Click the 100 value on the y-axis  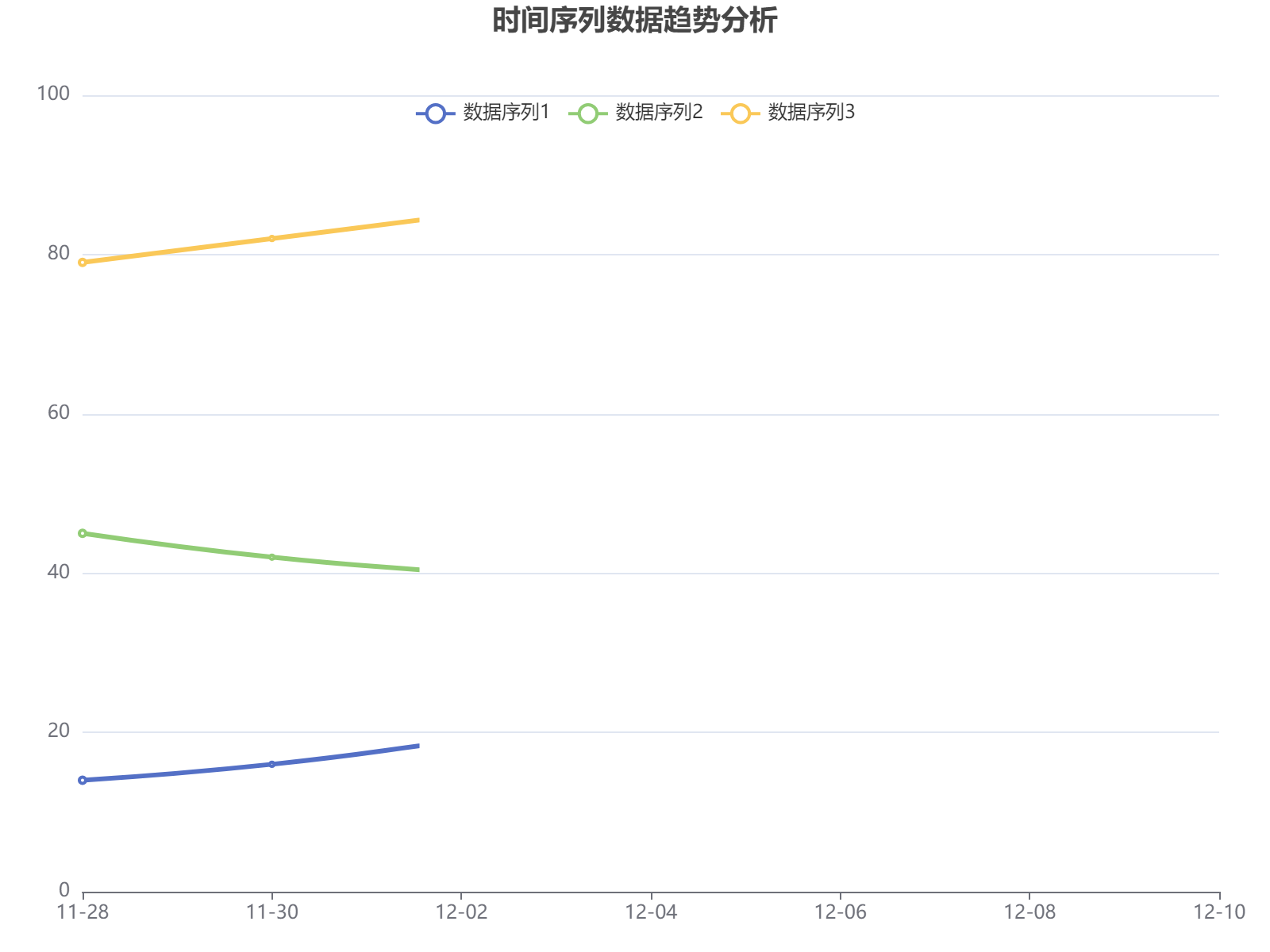(52, 94)
